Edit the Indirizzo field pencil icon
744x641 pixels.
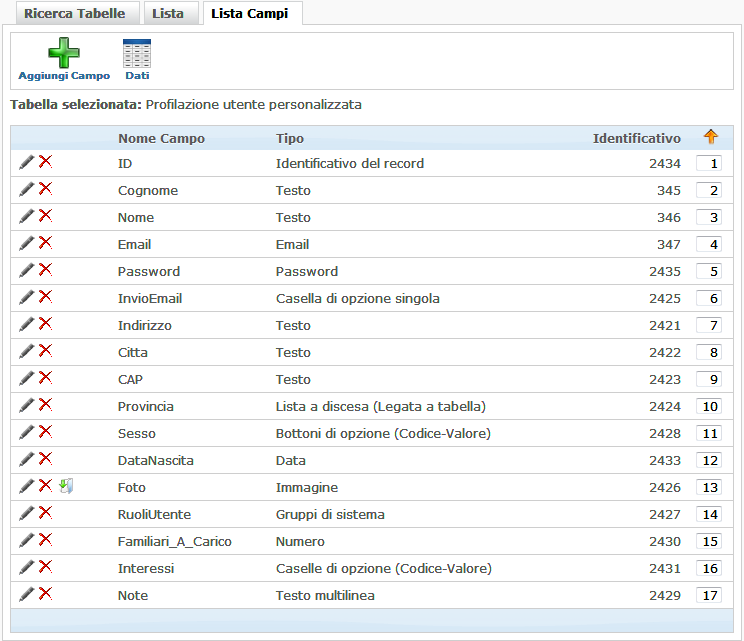point(27,325)
